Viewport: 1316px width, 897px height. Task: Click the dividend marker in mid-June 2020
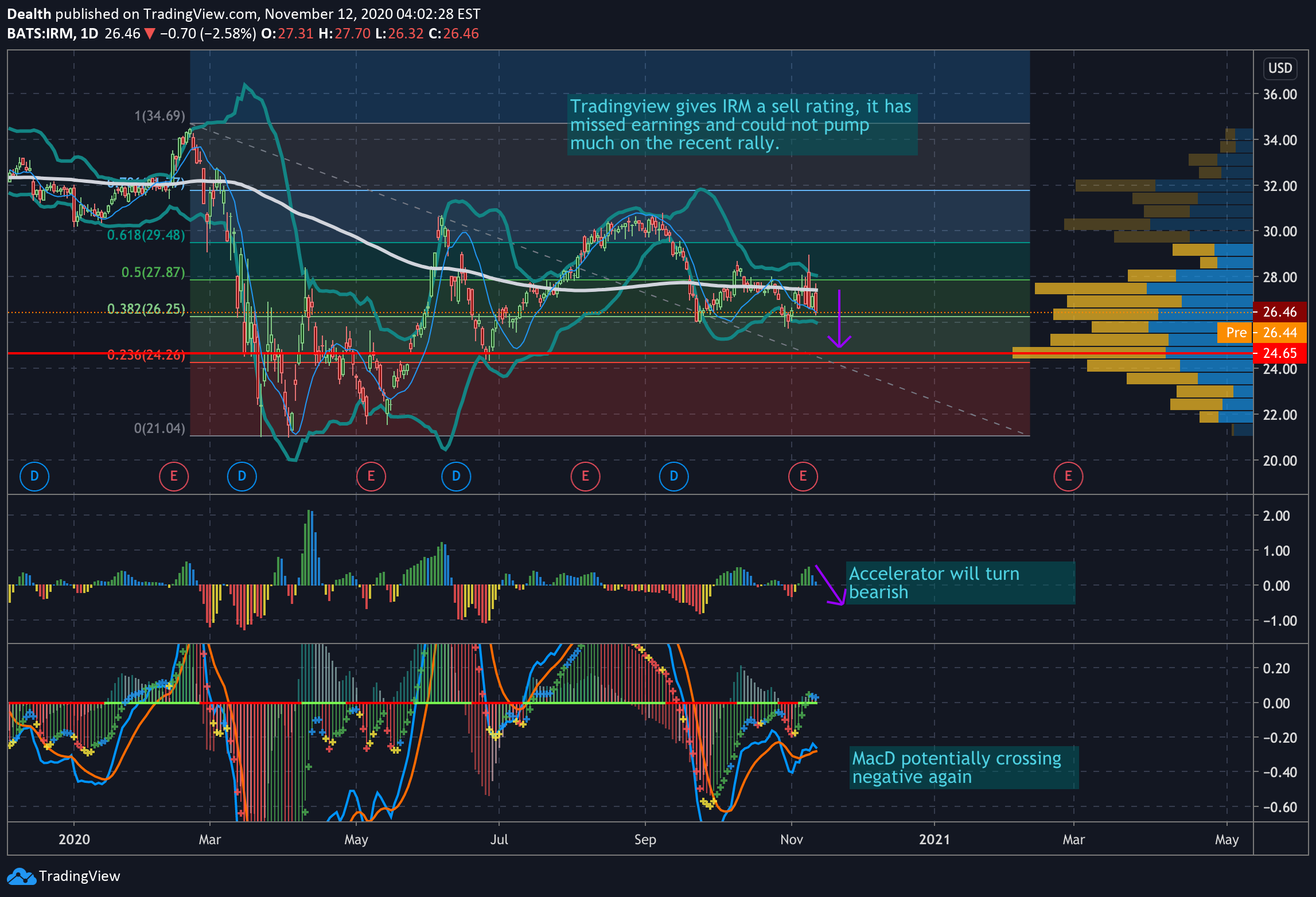click(x=456, y=476)
